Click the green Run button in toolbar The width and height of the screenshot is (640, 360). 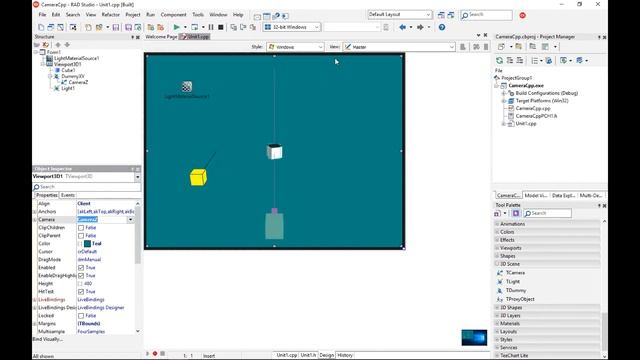pos(176,27)
